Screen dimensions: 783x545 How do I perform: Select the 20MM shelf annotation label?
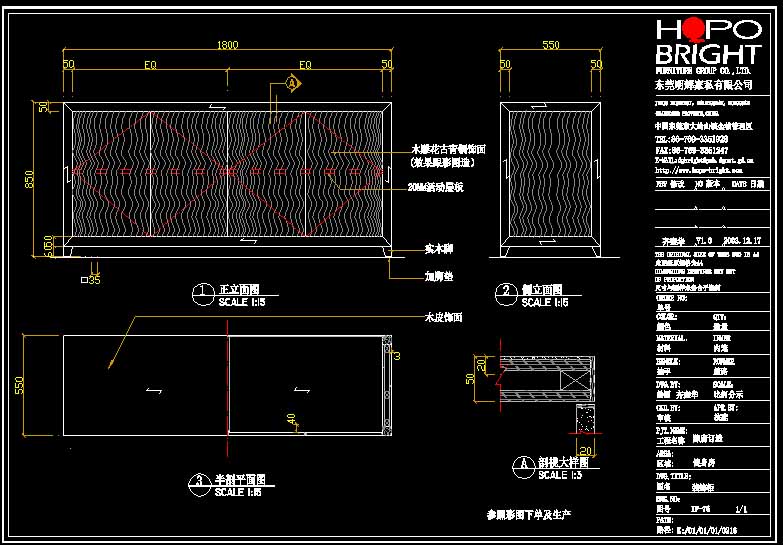pos(435,187)
